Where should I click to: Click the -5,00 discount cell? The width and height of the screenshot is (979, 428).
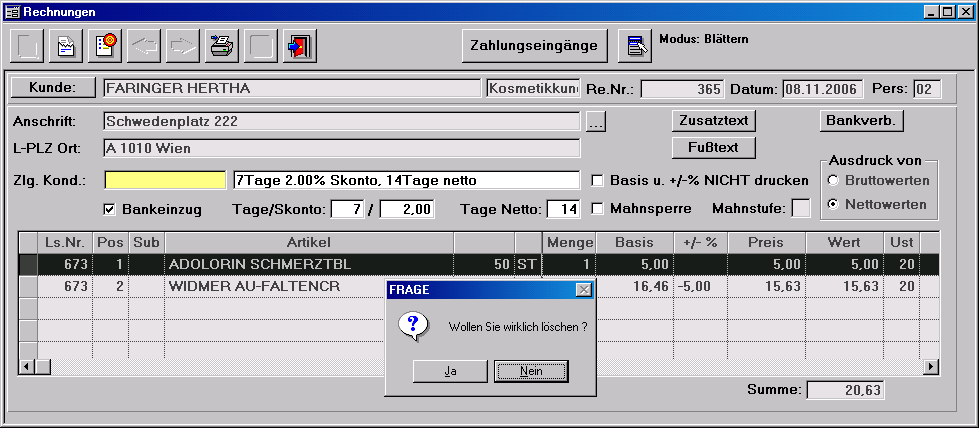(x=700, y=287)
